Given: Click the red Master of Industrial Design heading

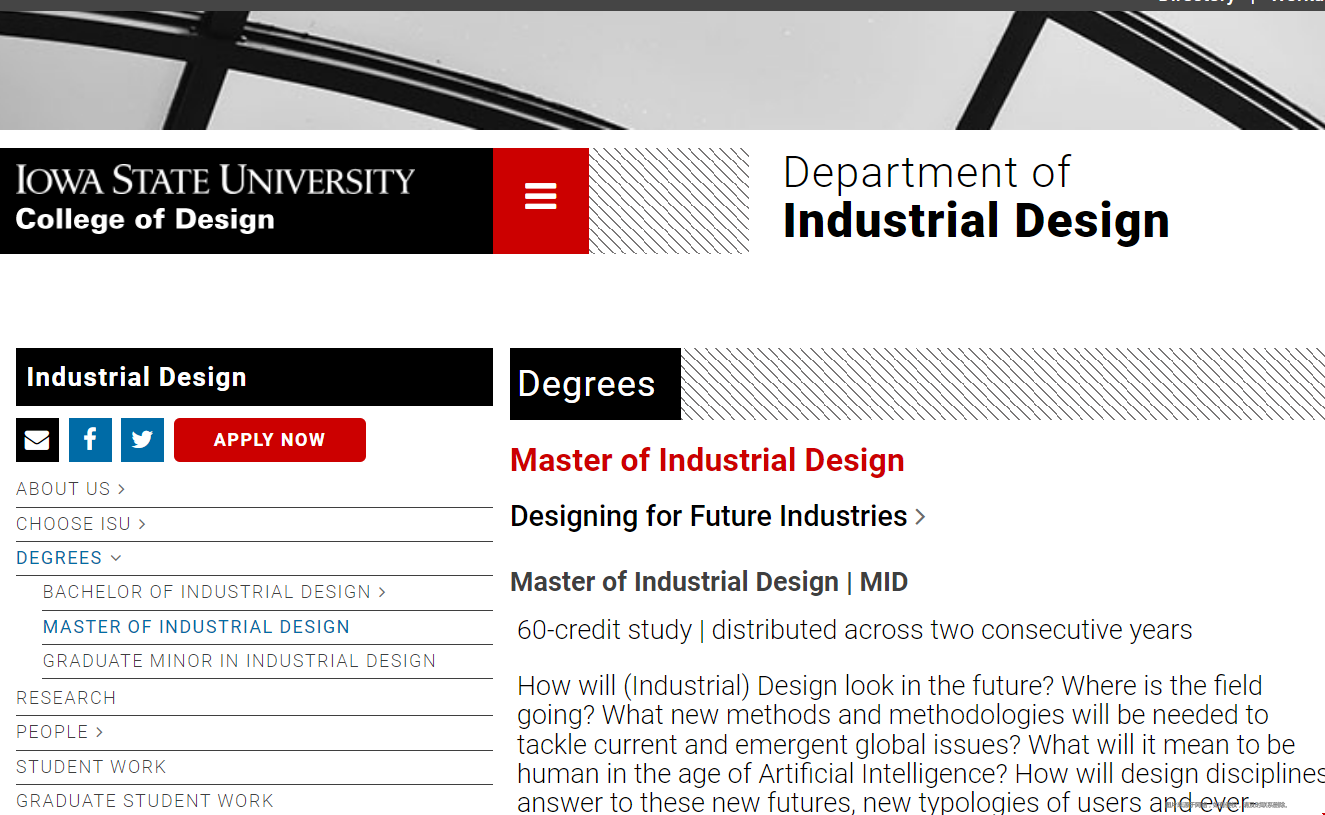Looking at the screenshot, I should click(707, 460).
